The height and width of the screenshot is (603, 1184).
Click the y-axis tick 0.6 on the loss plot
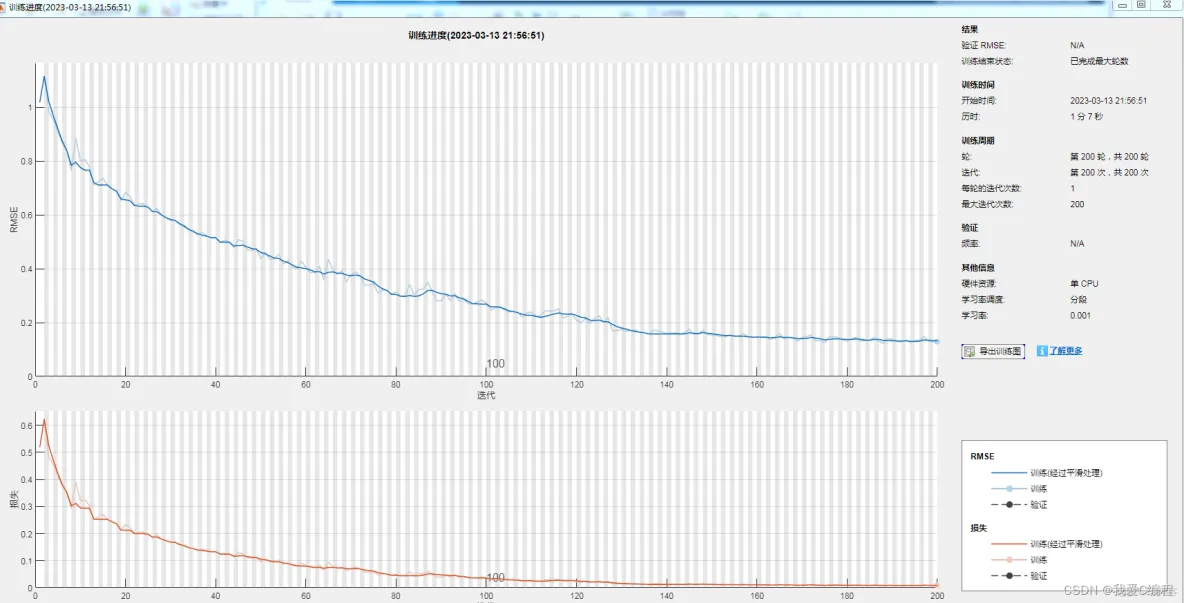26,426
